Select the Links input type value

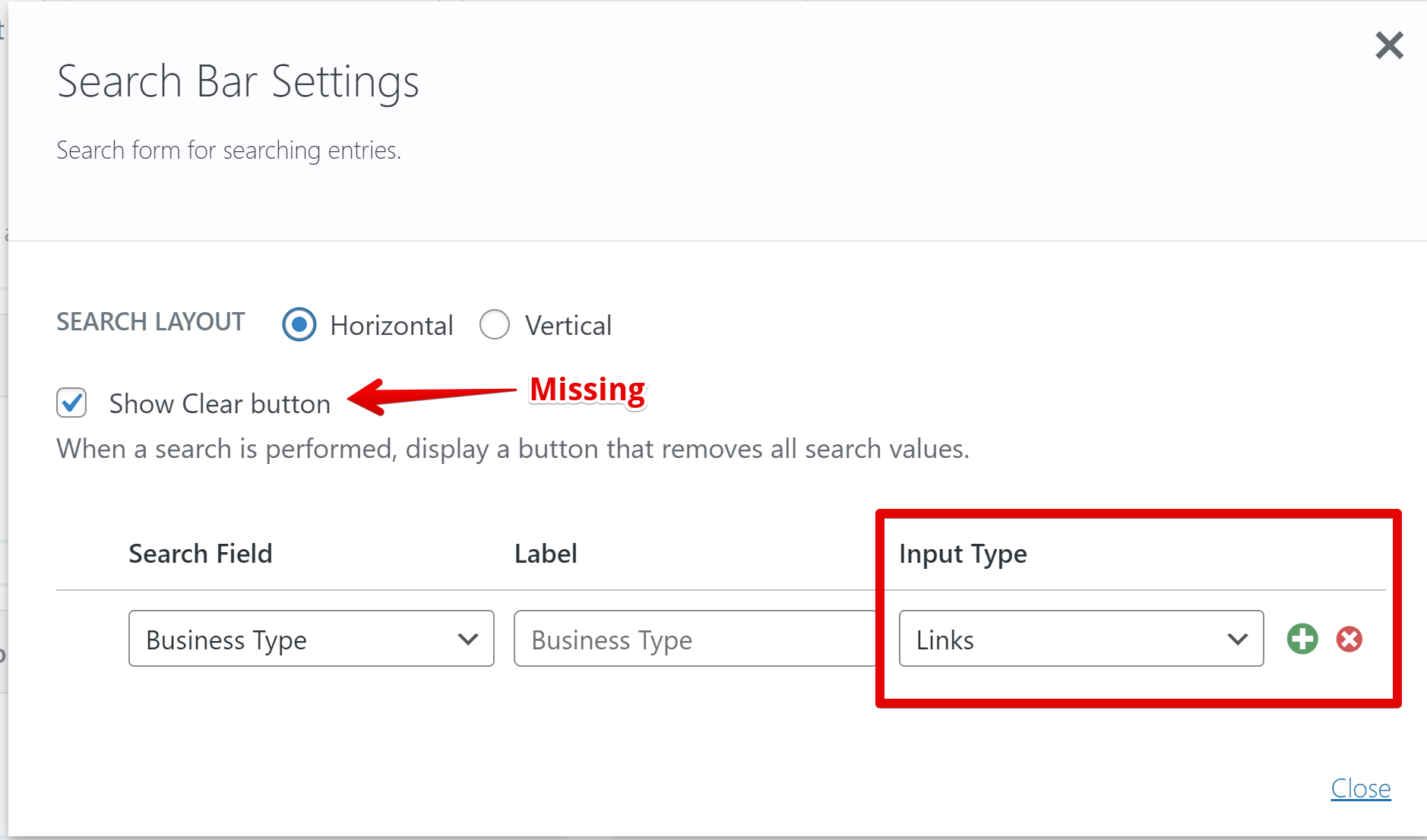946,639
